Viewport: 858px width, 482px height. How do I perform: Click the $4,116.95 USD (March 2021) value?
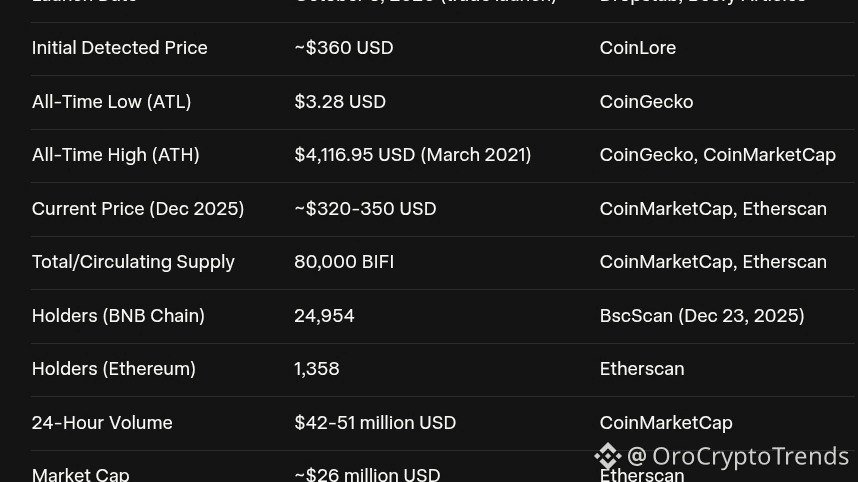(x=412, y=155)
